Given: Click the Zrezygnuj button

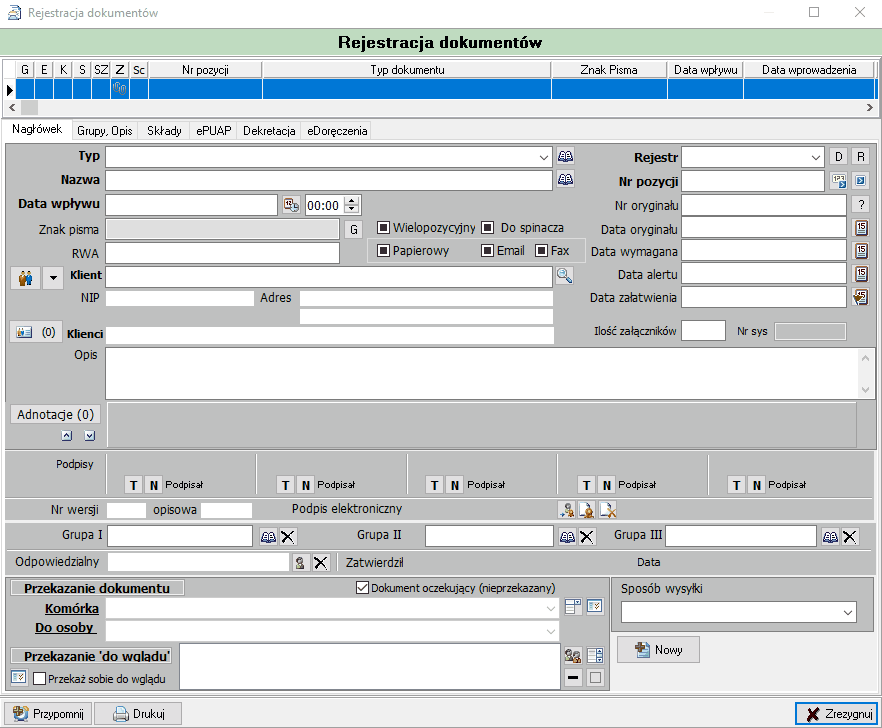Looking at the screenshot, I should [836, 714].
